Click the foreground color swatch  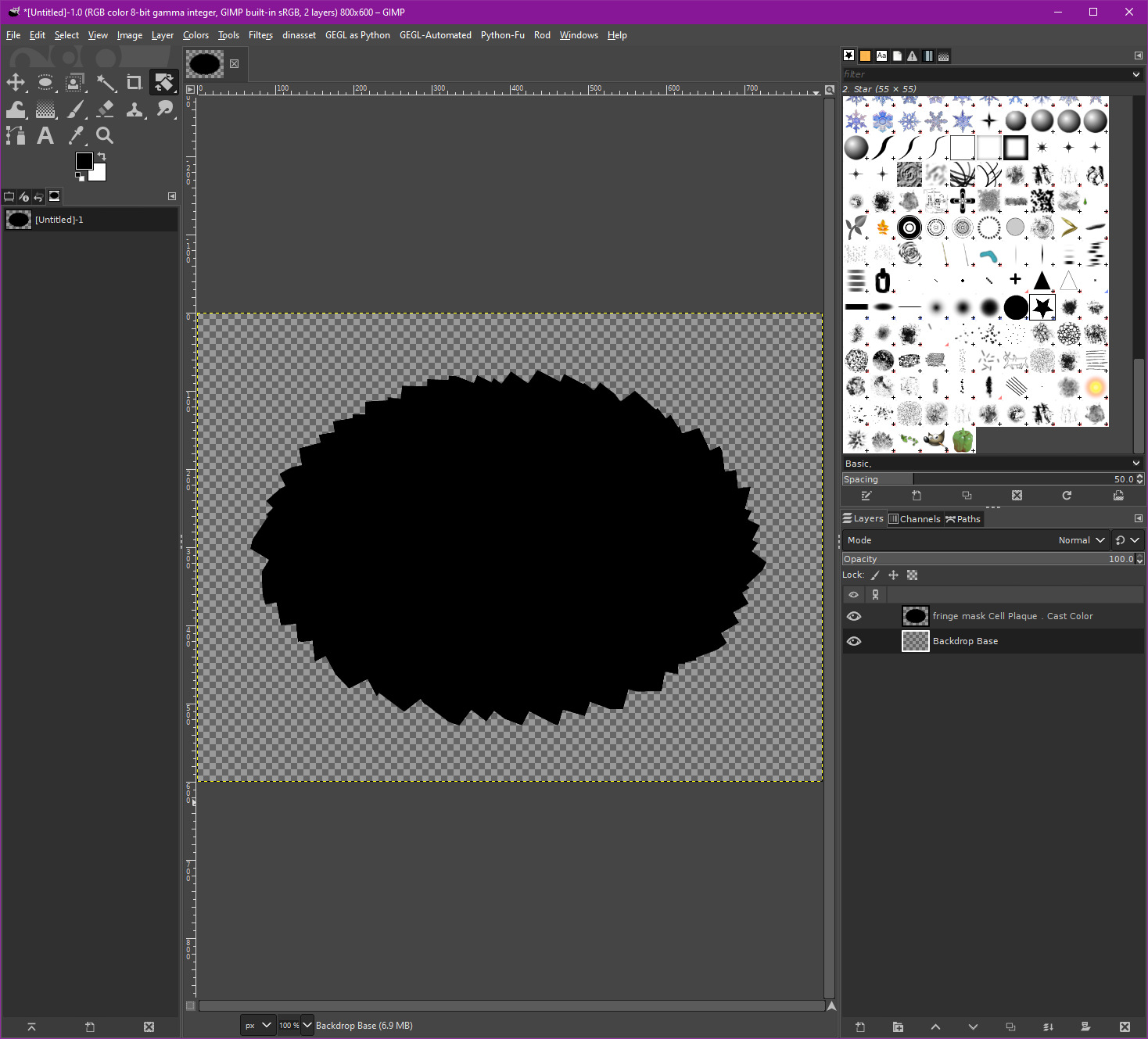[x=83, y=160]
